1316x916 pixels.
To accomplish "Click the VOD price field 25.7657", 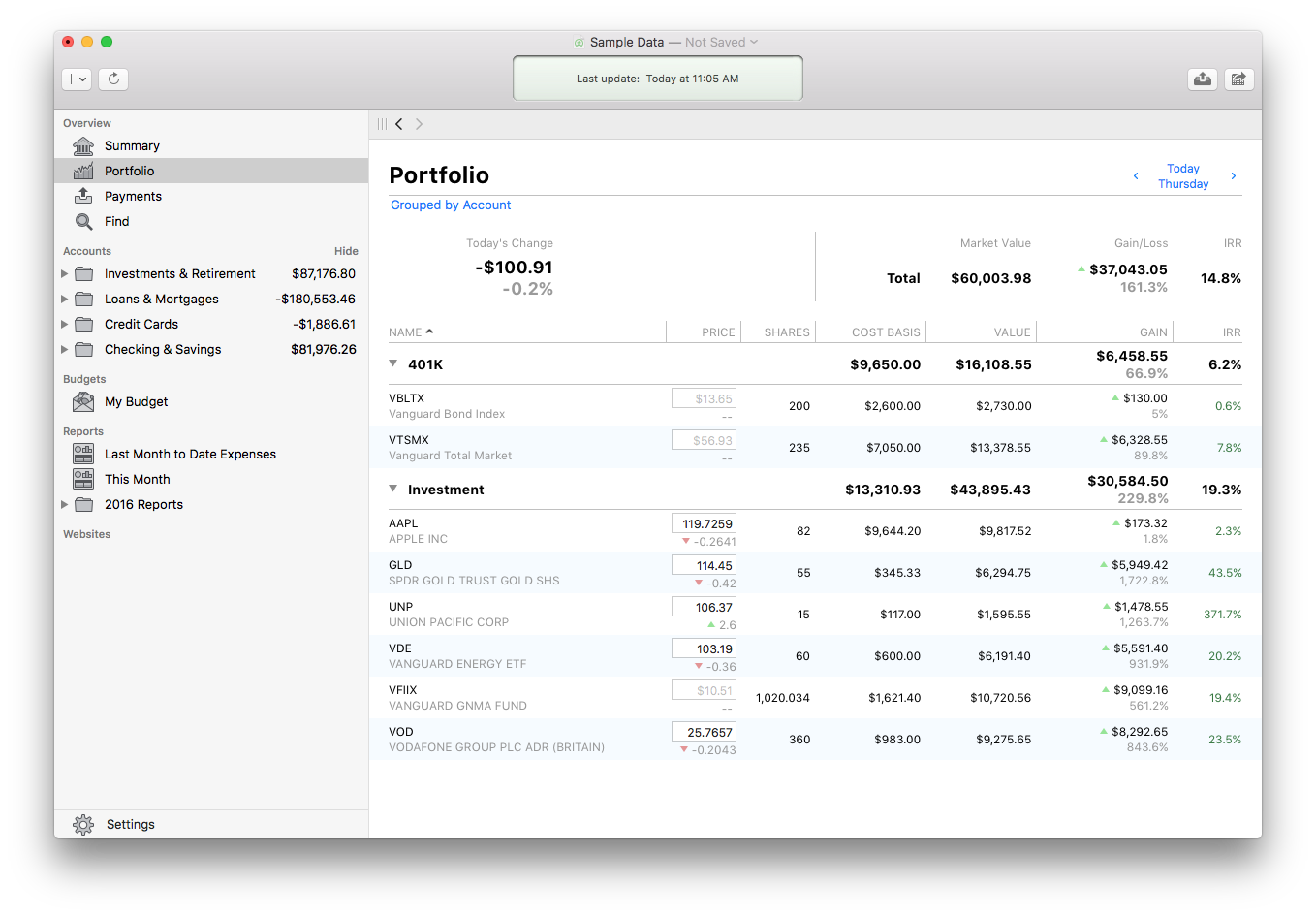I will coord(704,732).
